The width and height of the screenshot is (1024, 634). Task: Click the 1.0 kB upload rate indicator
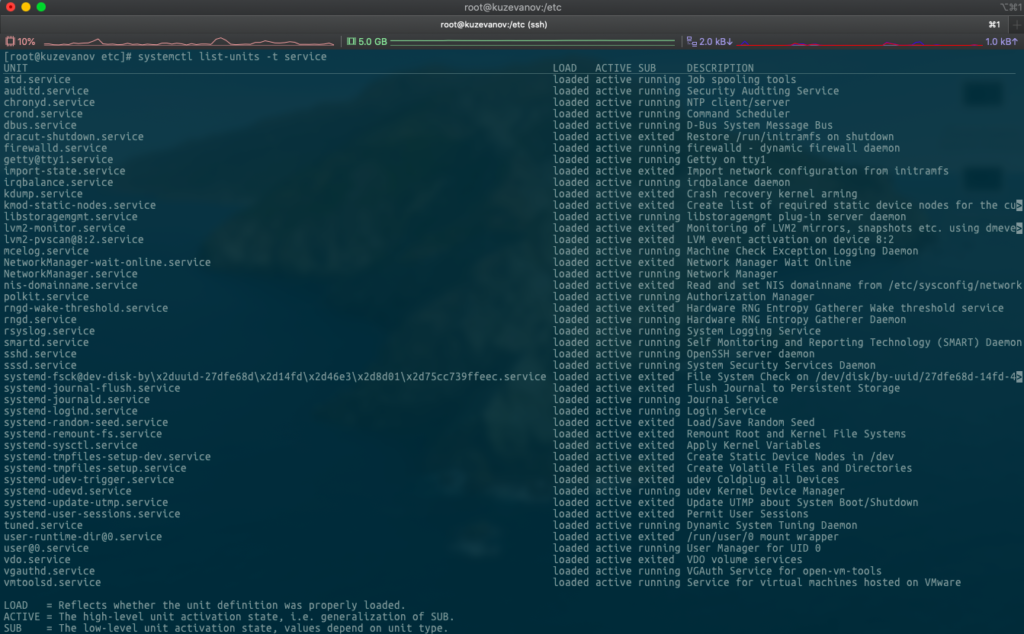click(x=1000, y=42)
